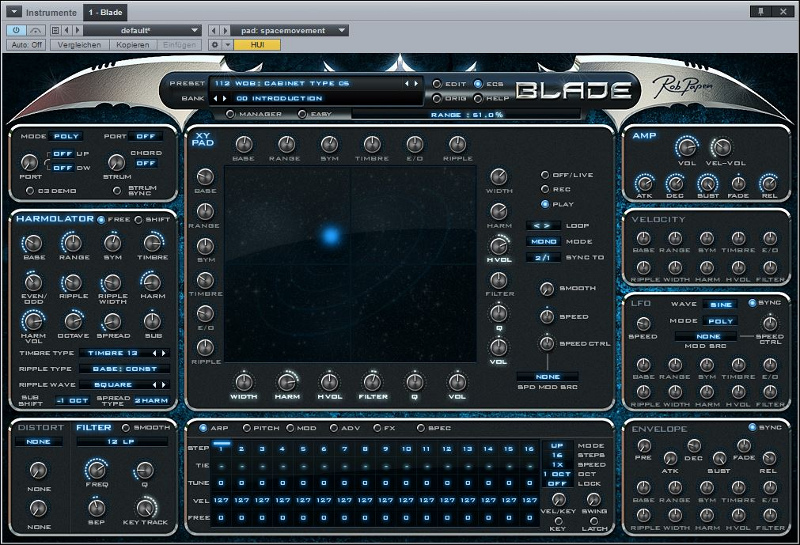Viewport: 800px width, 545px height.
Task: Click the XY pad SMOOTH knob
Action: (x=547, y=289)
